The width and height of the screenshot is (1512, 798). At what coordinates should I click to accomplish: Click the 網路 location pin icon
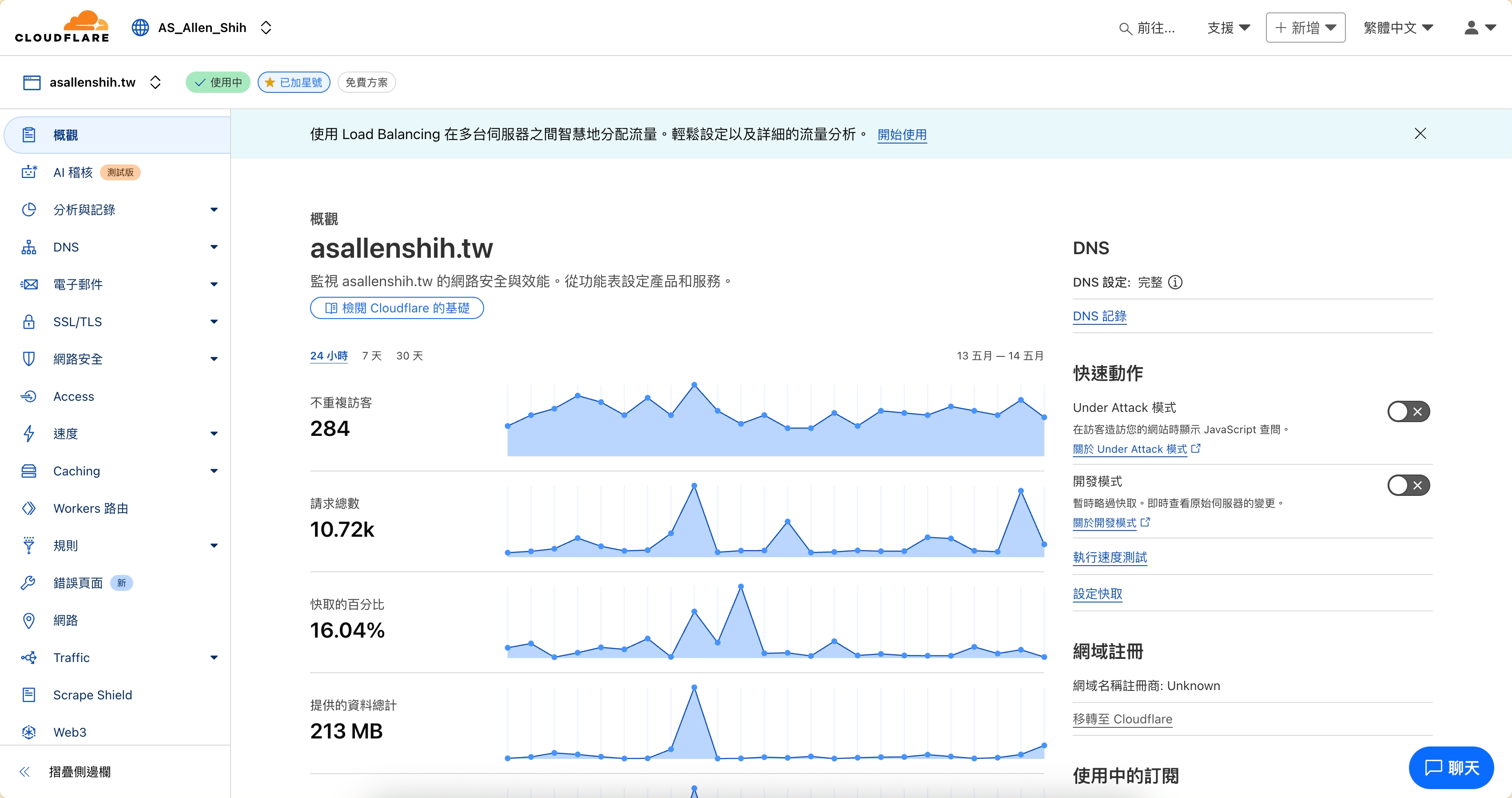click(29, 620)
